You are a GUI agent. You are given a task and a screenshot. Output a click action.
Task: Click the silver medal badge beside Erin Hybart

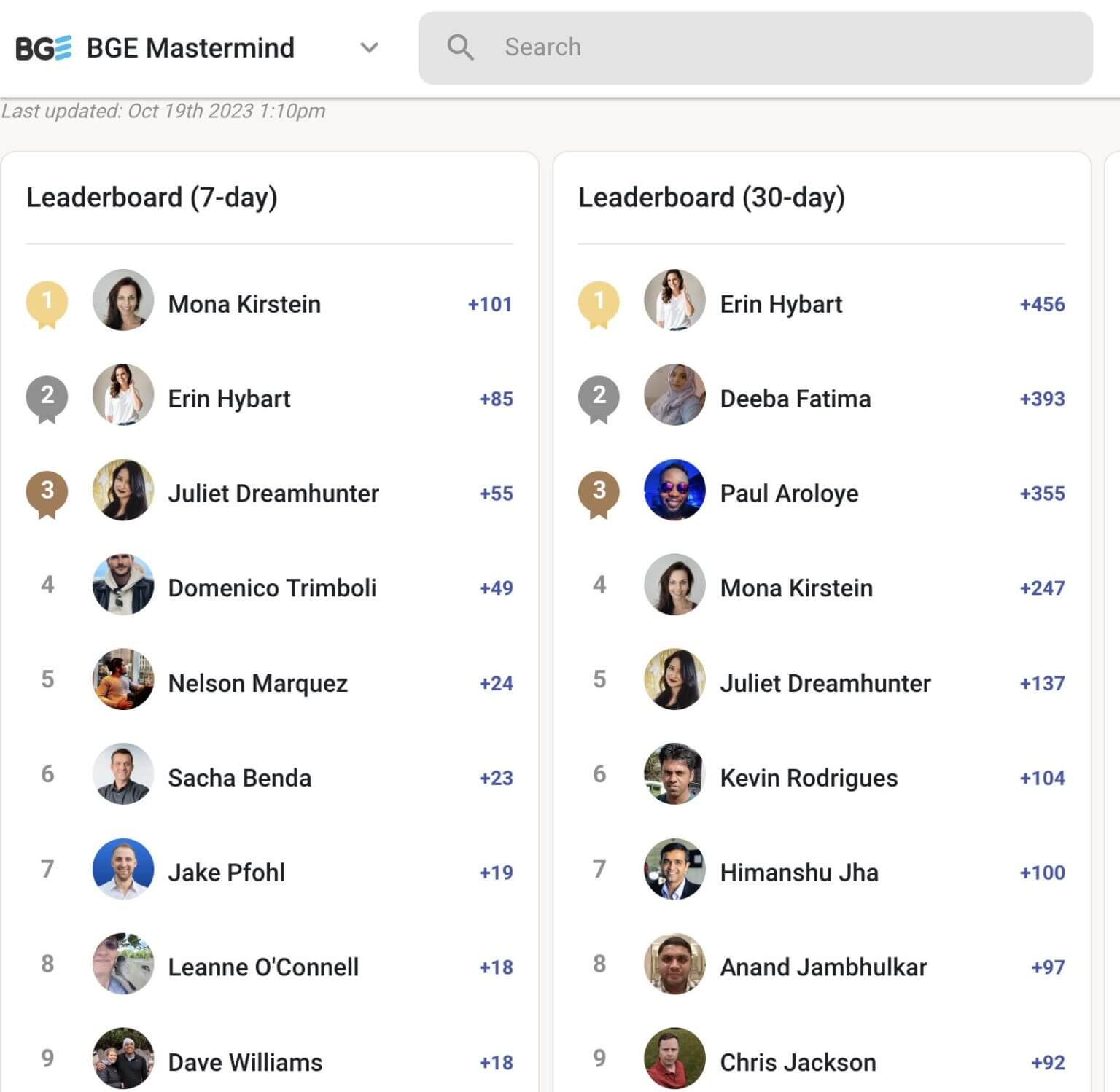click(47, 398)
